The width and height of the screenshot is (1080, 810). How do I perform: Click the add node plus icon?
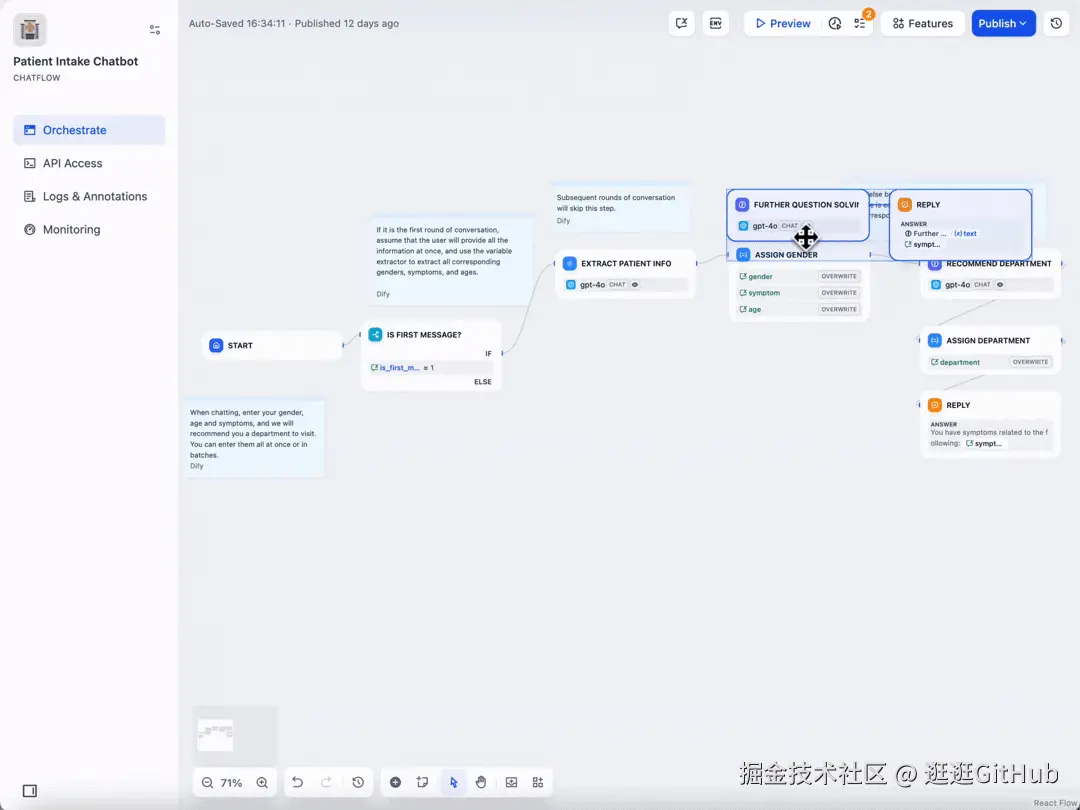pos(395,782)
